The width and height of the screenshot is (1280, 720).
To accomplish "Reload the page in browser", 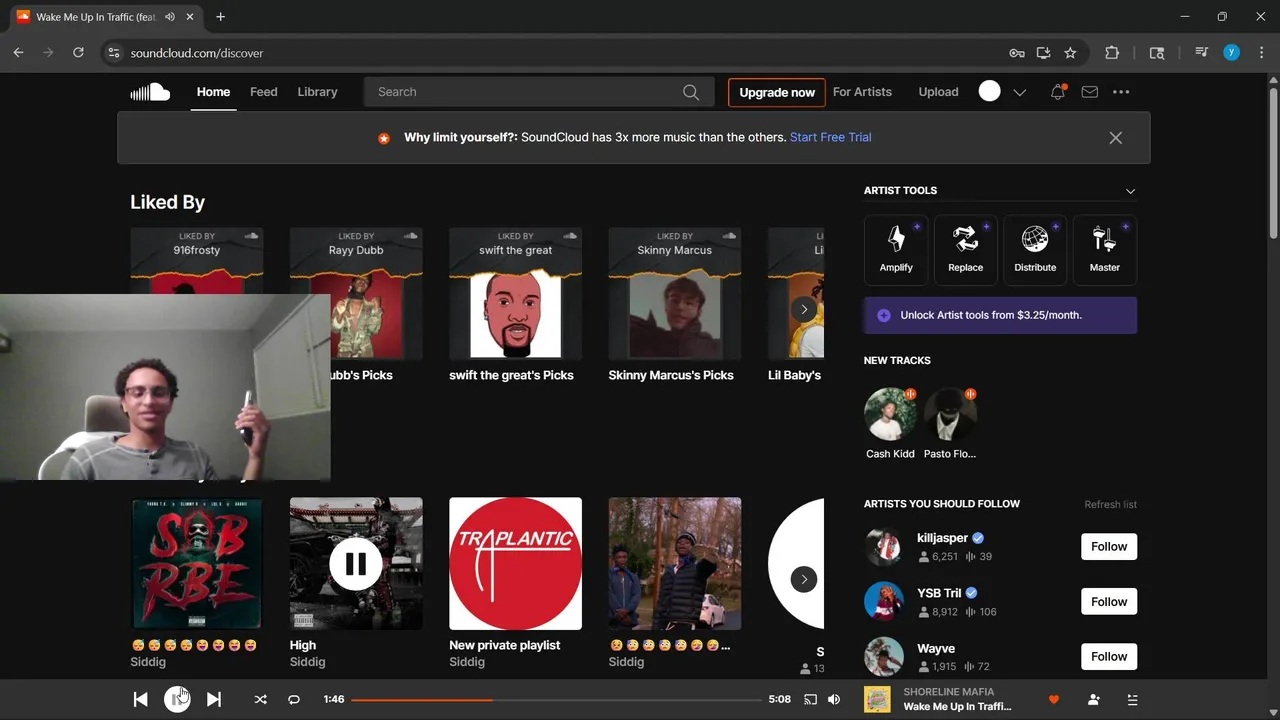I will pyautogui.click(x=78, y=53).
